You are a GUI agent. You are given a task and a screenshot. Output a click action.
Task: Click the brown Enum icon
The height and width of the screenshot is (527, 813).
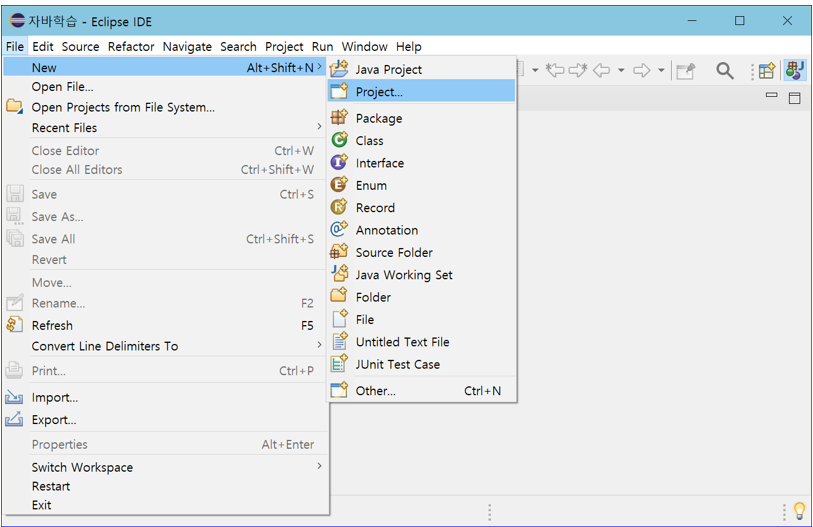click(x=339, y=184)
